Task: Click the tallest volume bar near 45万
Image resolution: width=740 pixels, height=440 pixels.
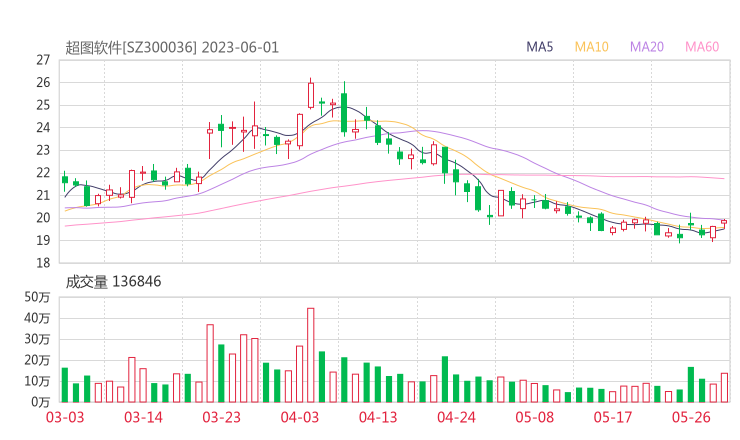Action: tap(311, 355)
